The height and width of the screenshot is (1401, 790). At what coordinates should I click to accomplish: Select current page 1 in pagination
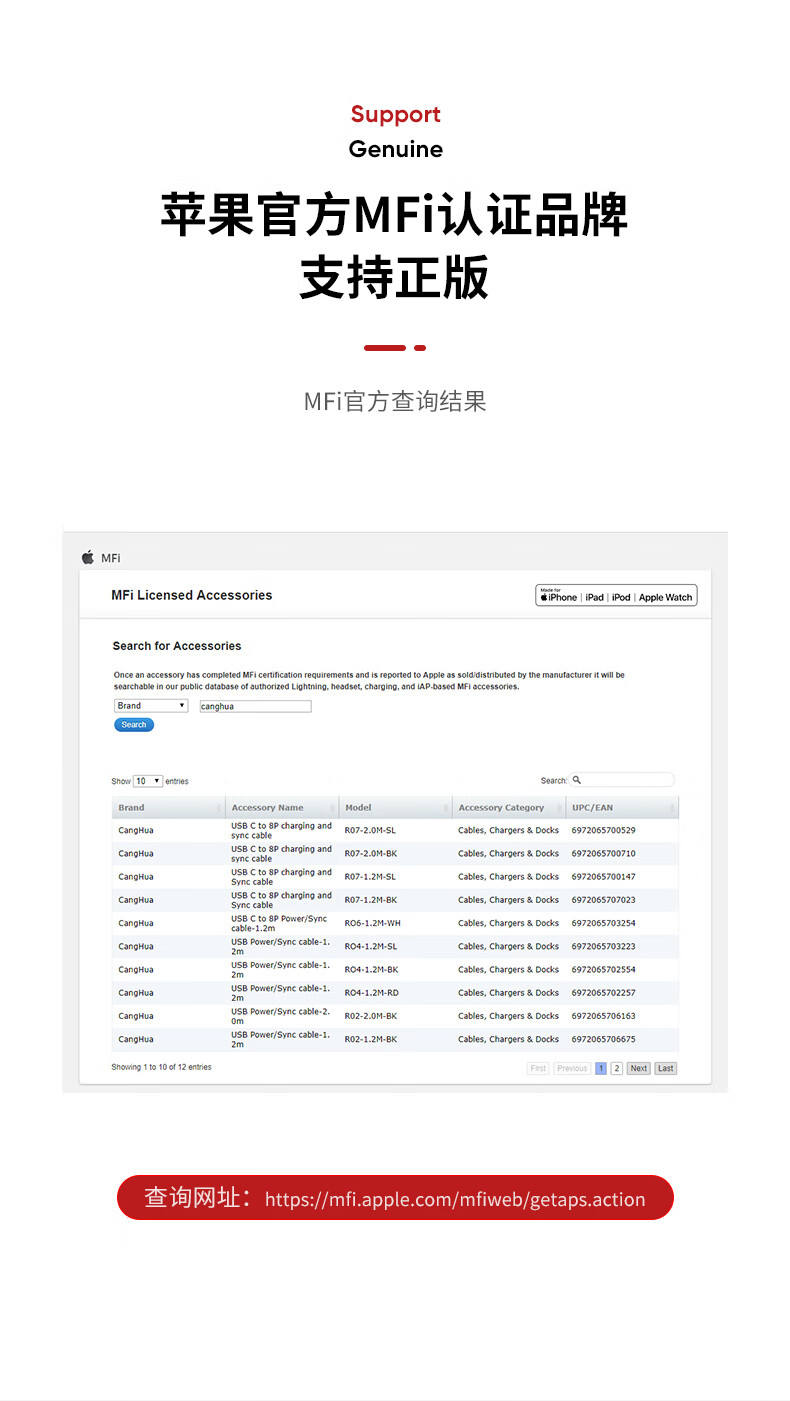click(x=601, y=1068)
